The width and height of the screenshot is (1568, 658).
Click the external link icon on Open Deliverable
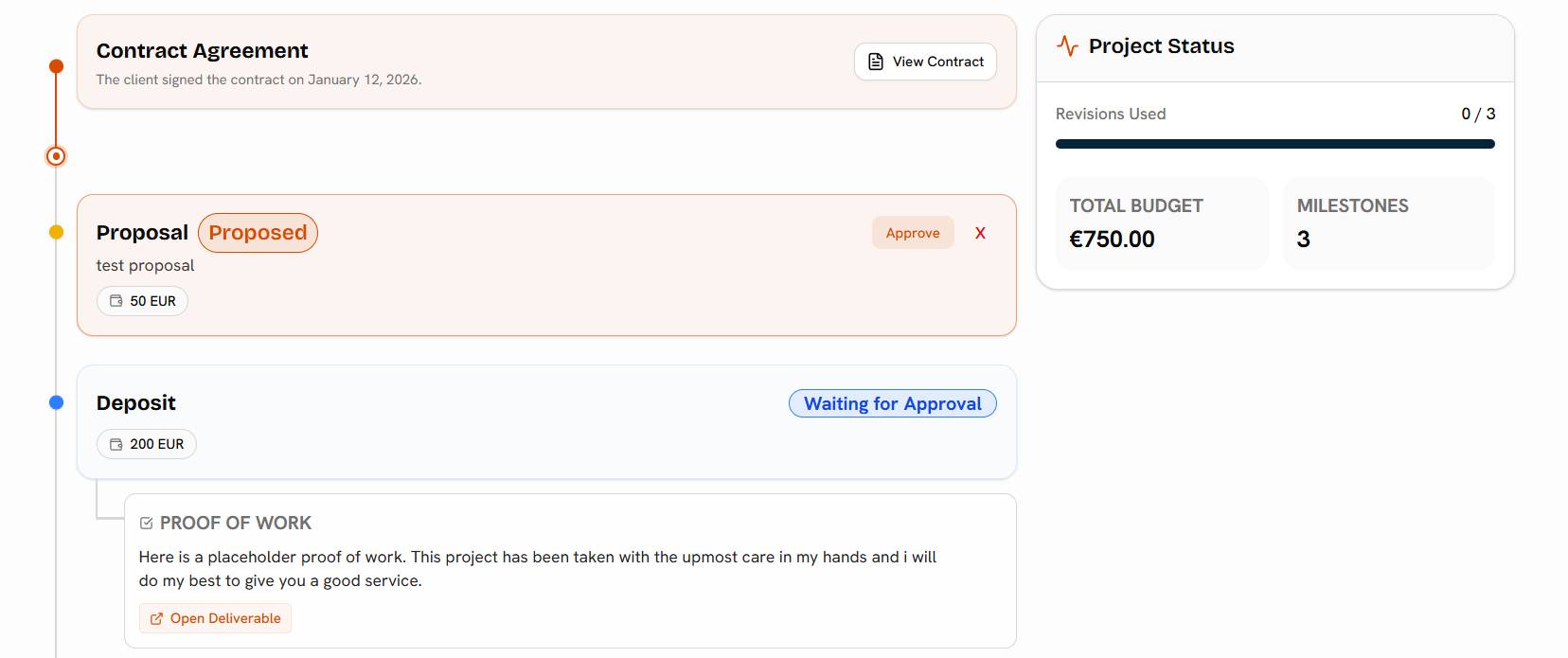coord(156,619)
